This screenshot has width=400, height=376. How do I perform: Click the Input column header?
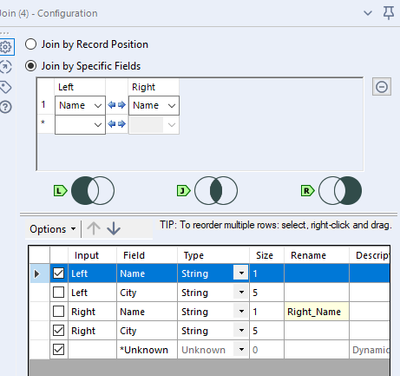tap(93, 255)
